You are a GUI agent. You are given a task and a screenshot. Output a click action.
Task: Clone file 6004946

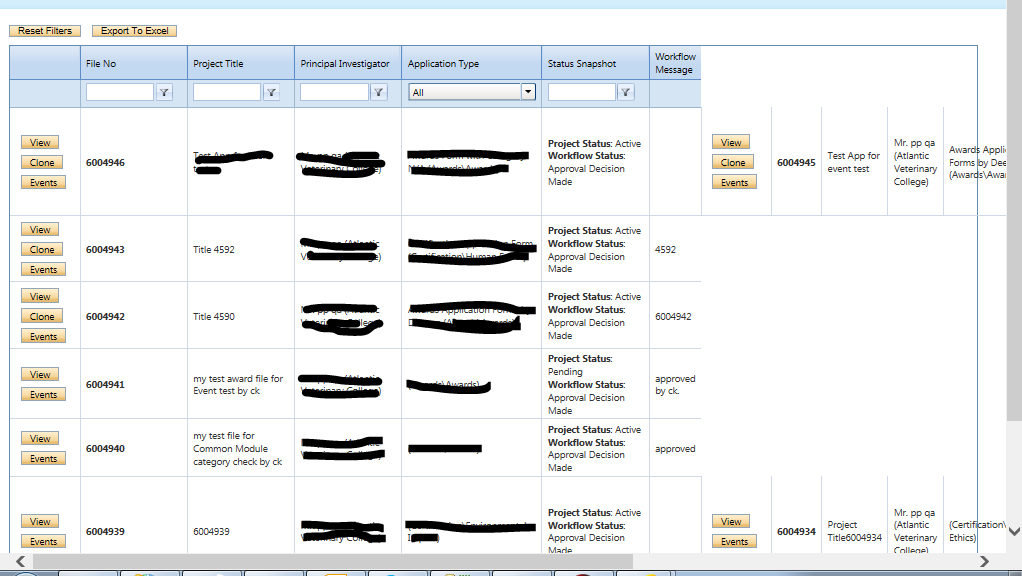pyautogui.click(x=42, y=162)
